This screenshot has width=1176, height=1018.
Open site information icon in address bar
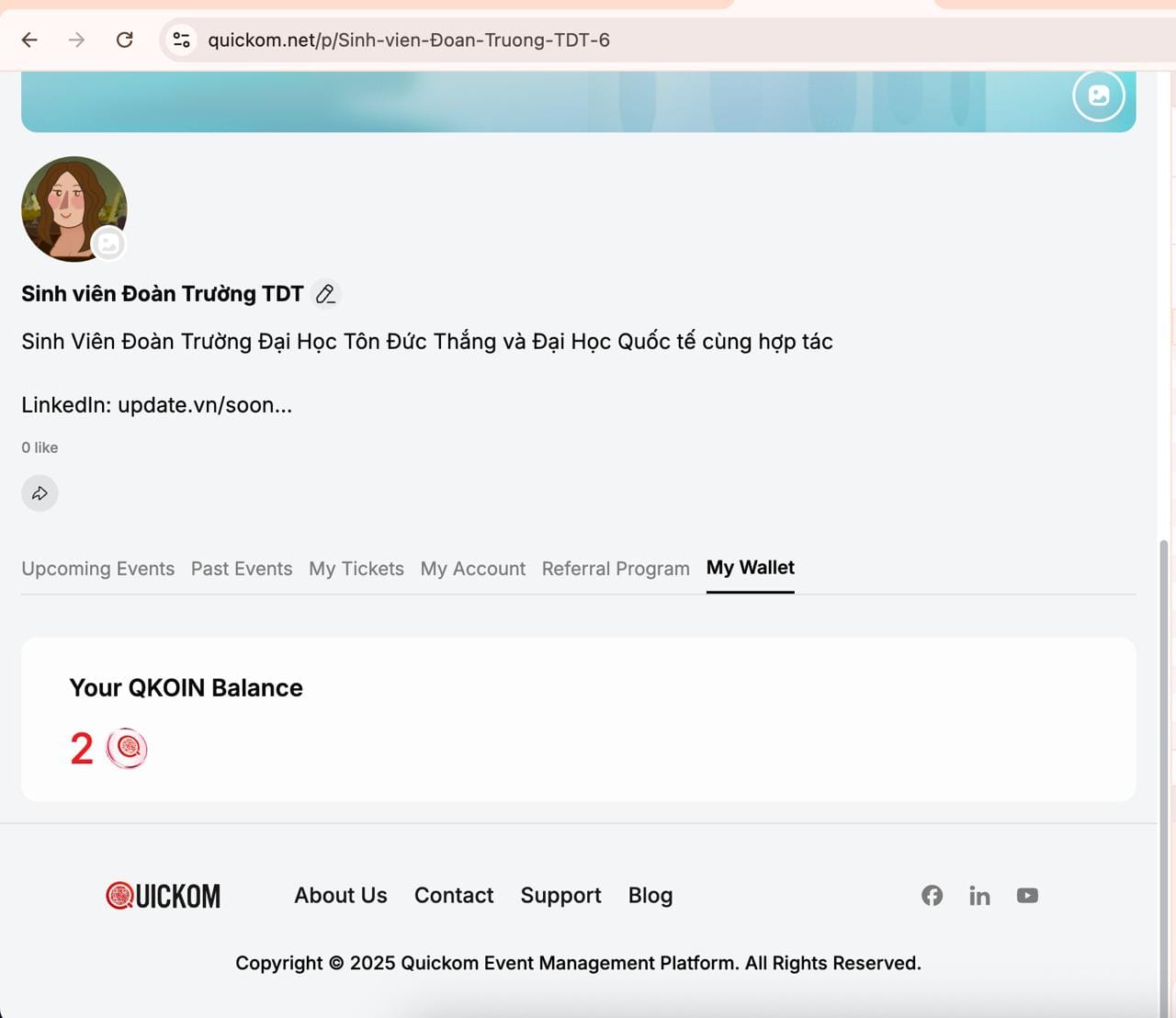pos(182,40)
